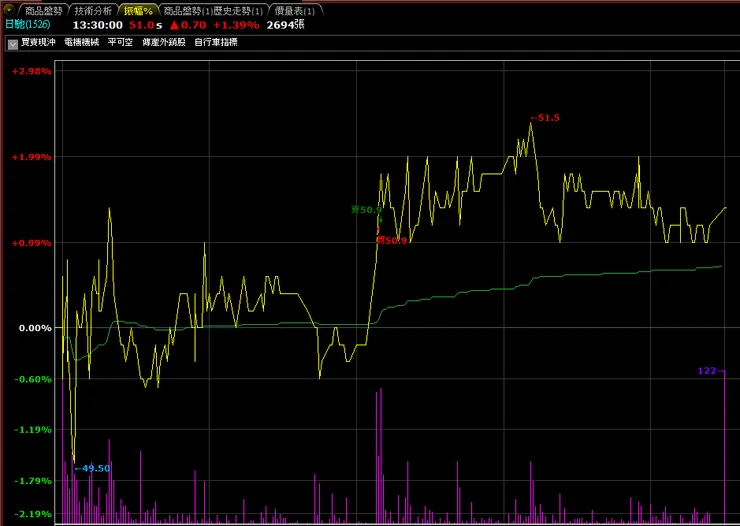Click the -1.79% axis label
This screenshot has width=740, height=526.
[x=33, y=481]
